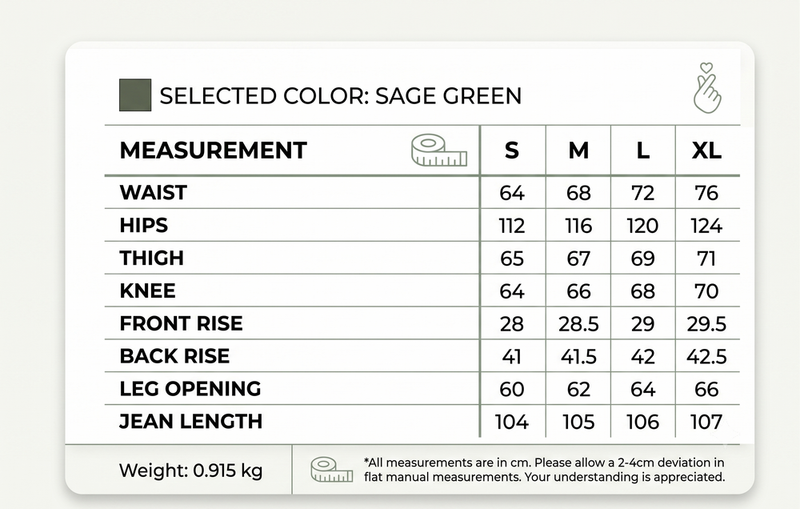The image size is (800, 509).
Task: Click the Weight: 0.915 kg text
Action: (x=191, y=470)
